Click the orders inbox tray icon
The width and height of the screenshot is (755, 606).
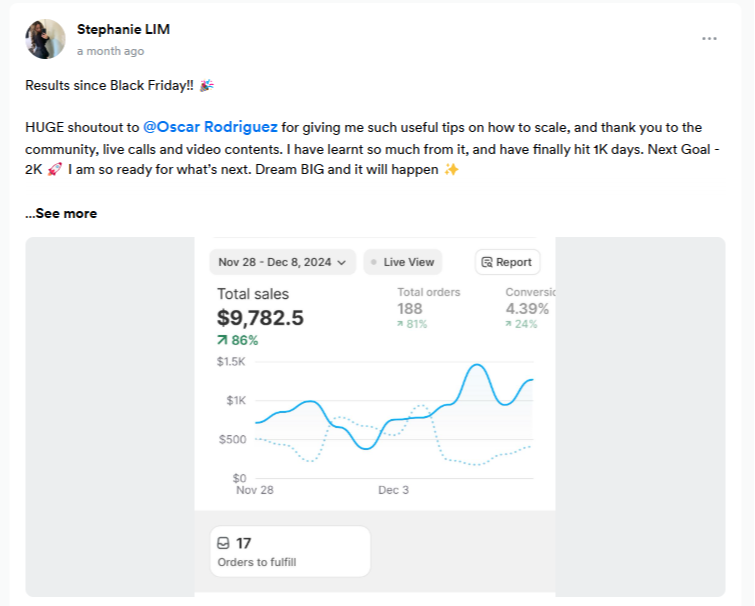point(223,543)
